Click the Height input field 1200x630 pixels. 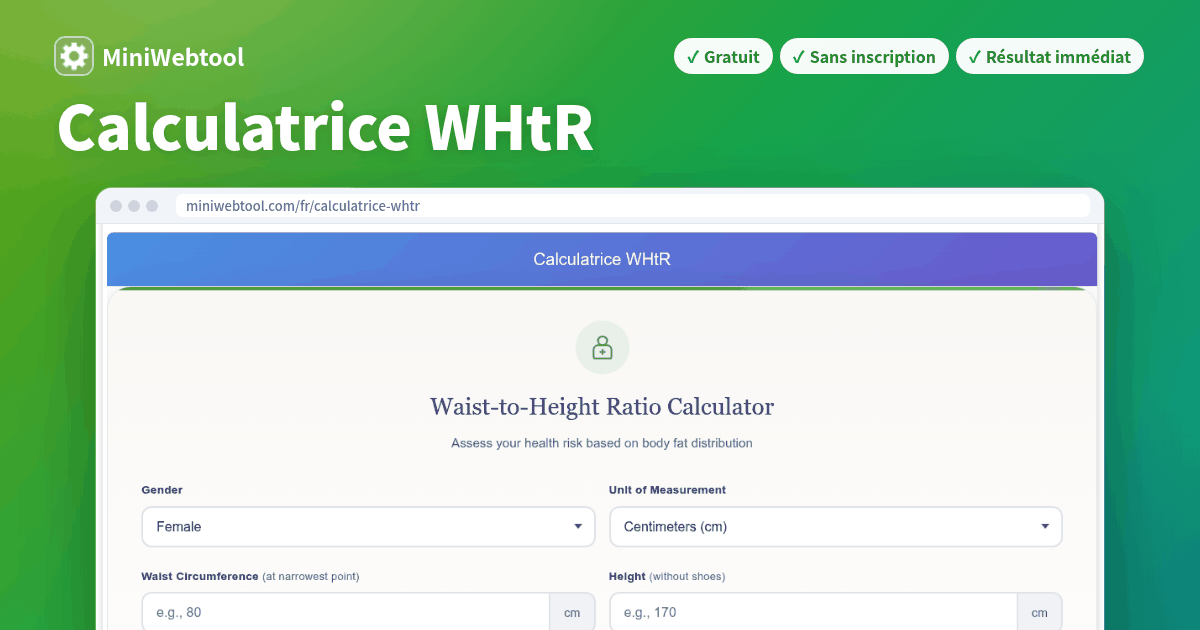point(814,612)
